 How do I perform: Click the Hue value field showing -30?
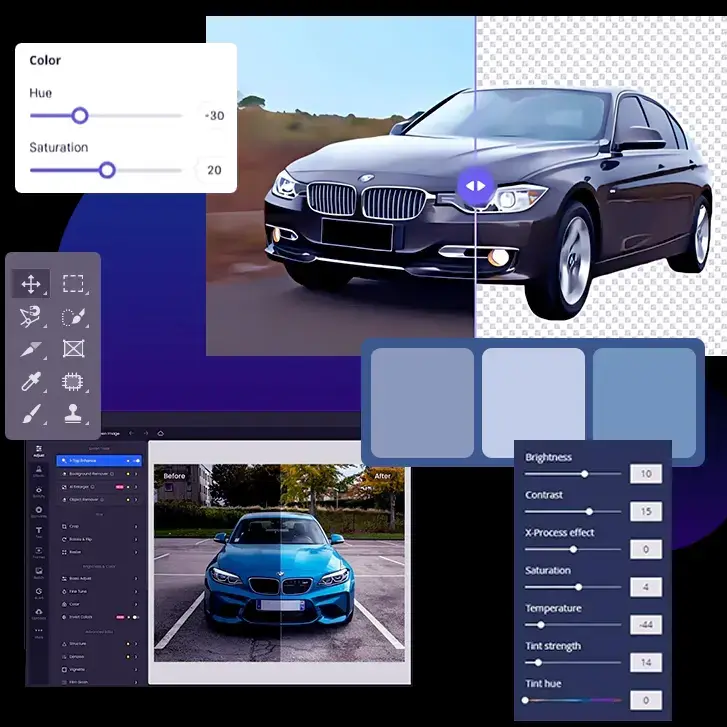[214, 115]
